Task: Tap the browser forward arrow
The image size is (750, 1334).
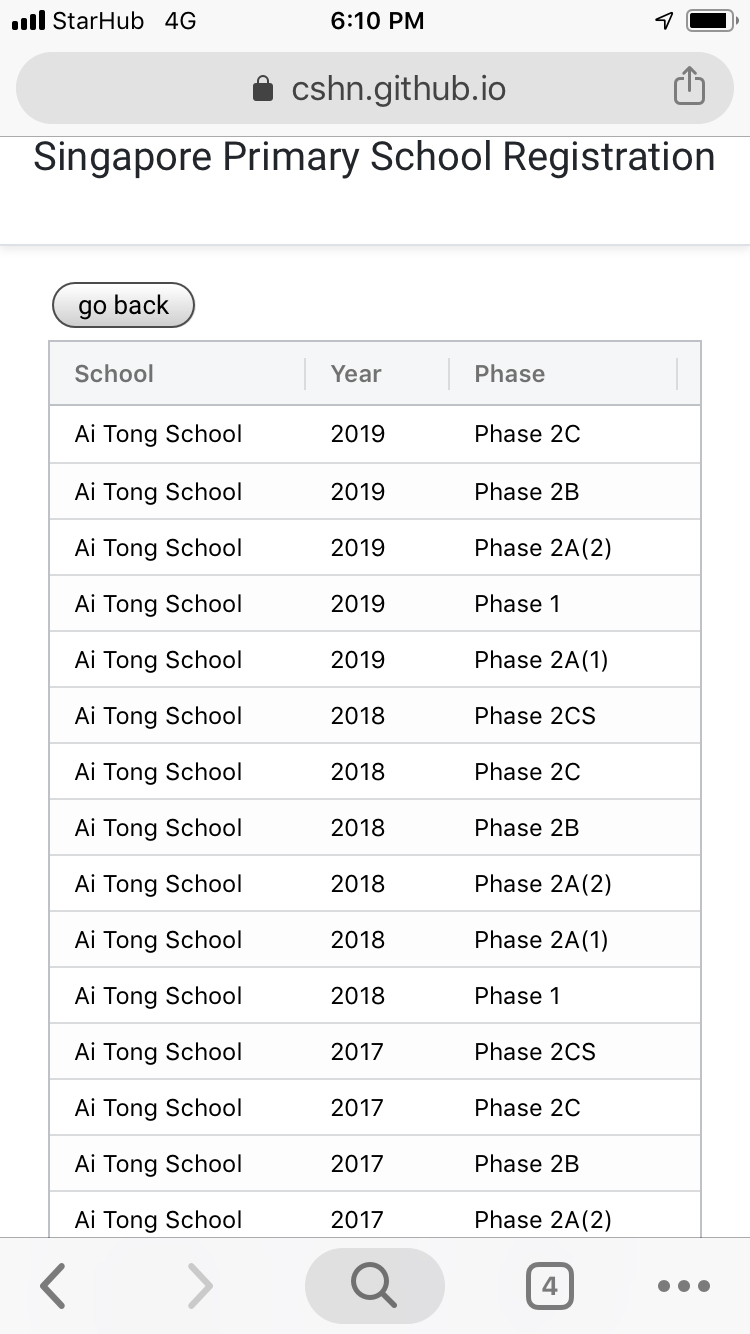Action: [200, 1286]
